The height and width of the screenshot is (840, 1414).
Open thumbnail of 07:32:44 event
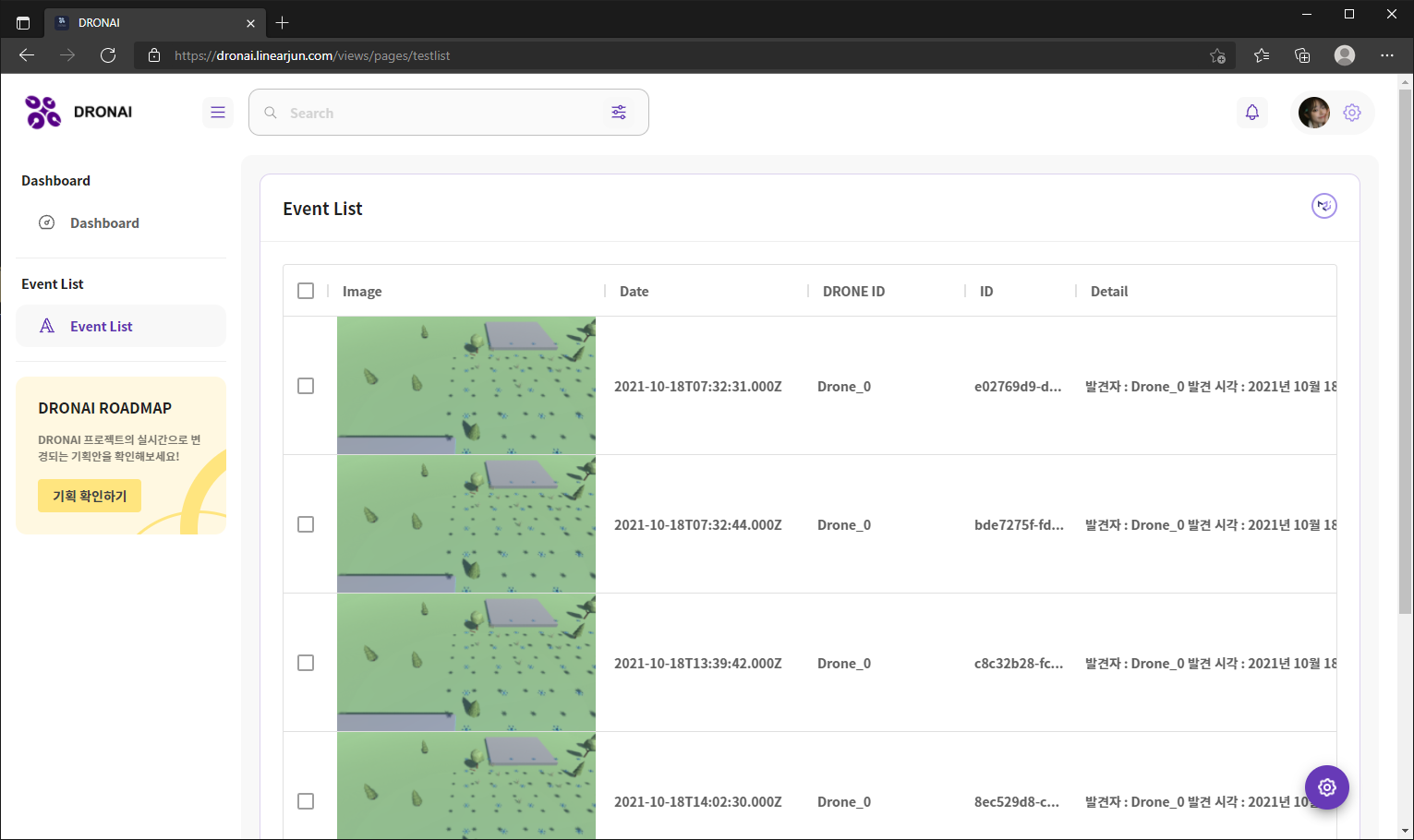tap(466, 523)
